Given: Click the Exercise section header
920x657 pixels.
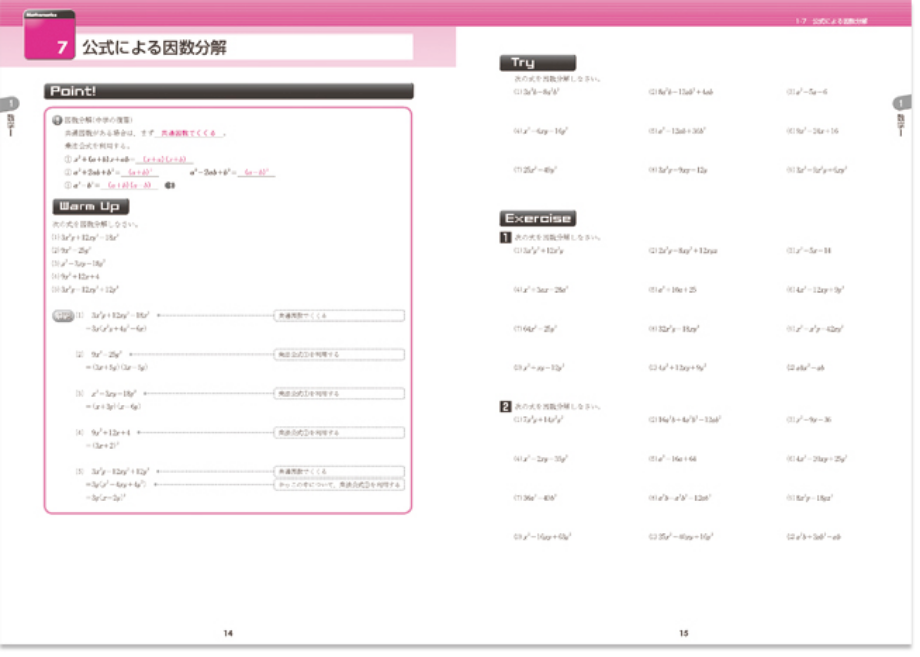Looking at the screenshot, I should point(538,218).
